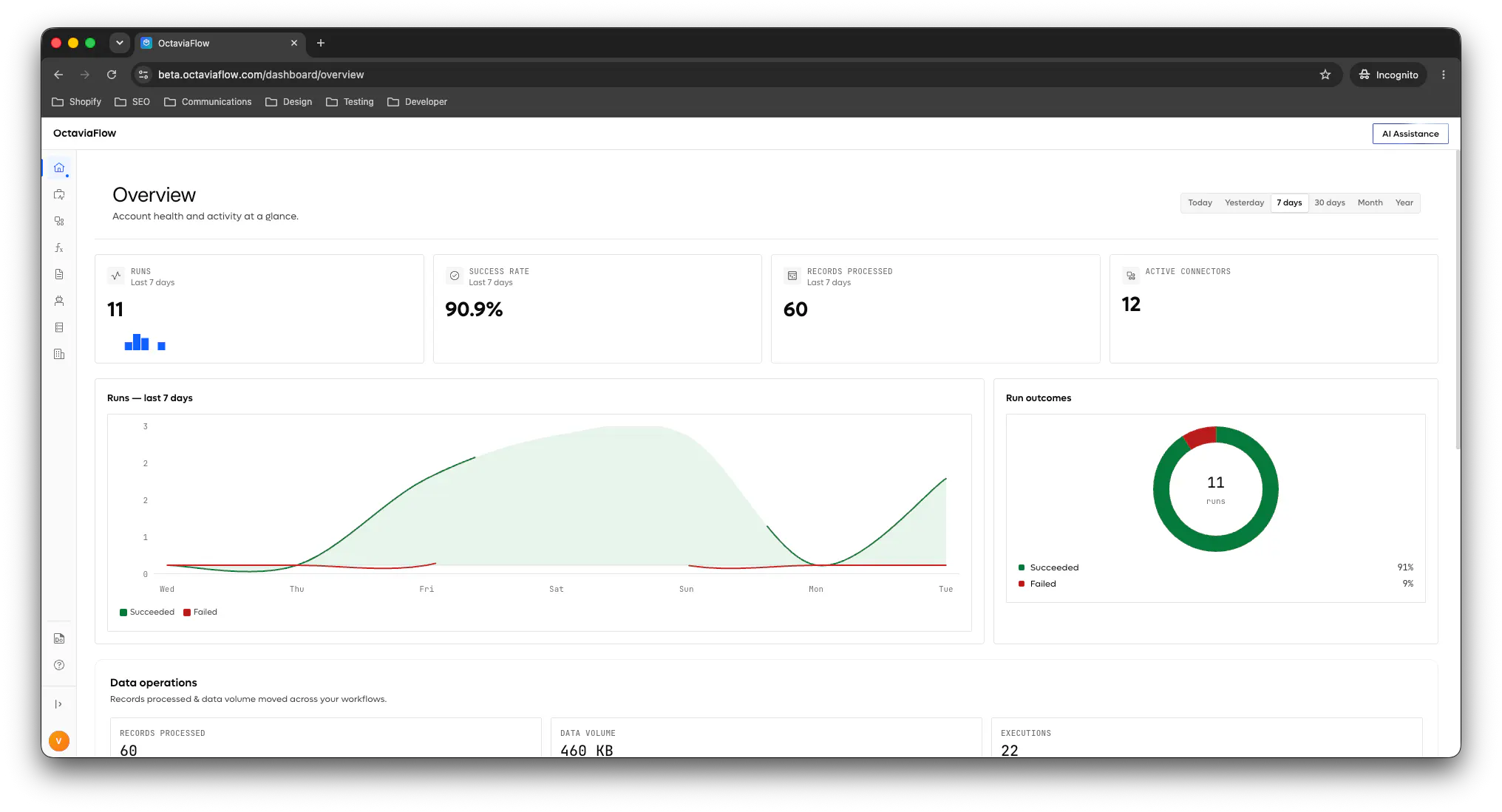Click the Active Connectors card icon
Viewport: 1502px width, 812px height.
[1131, 276]
